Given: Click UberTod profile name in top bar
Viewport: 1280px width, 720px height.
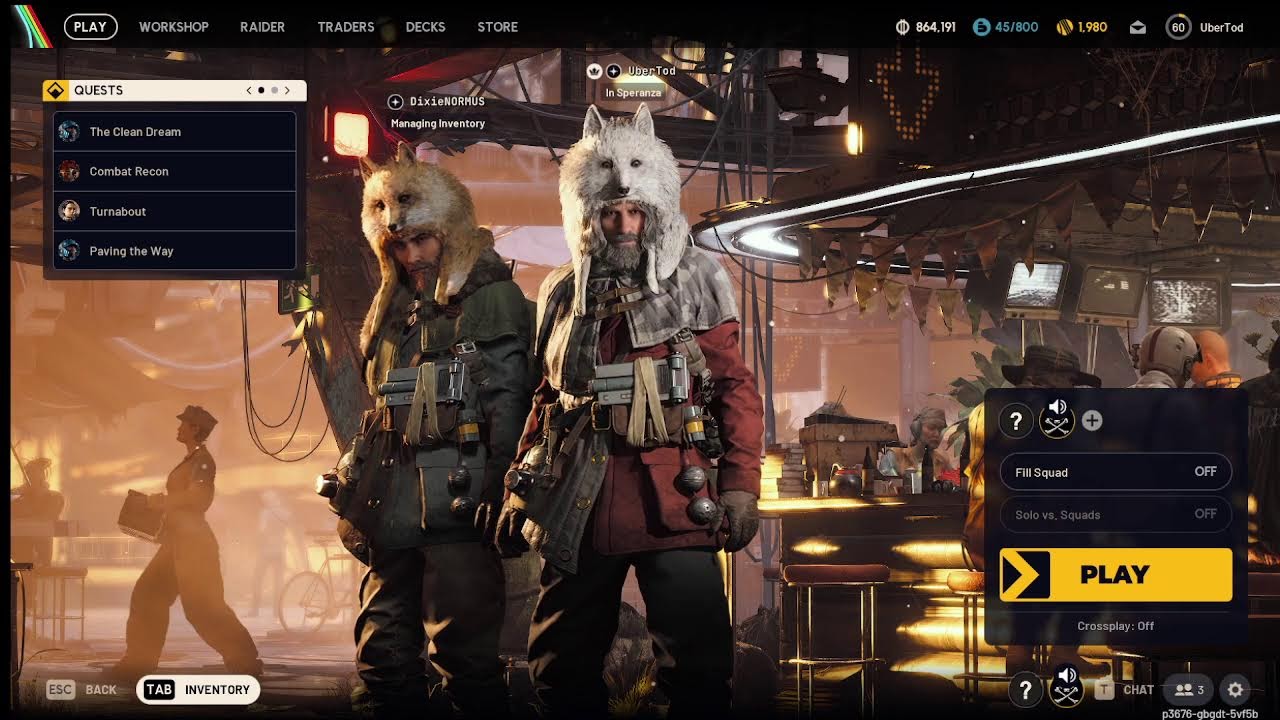Looking at the screenshot, I should pos(1221,28).
